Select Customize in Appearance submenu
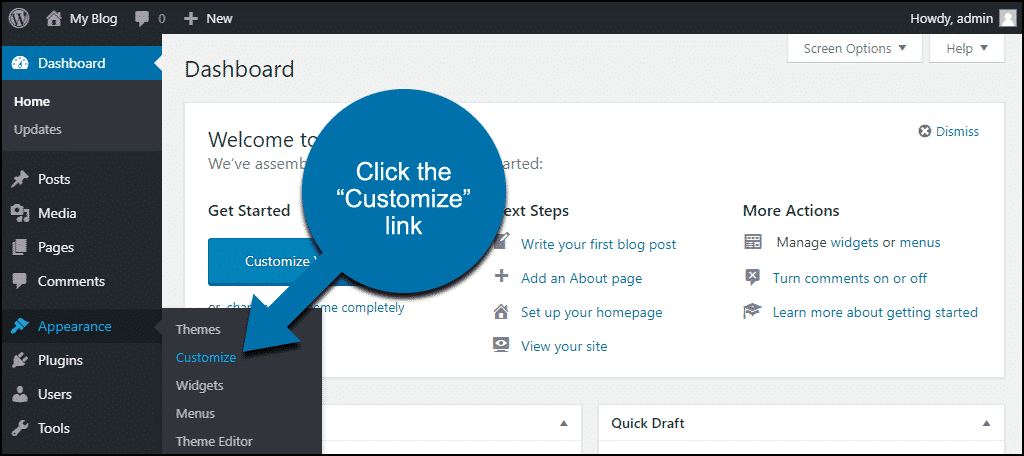Screen dimensions: 1024x456 (x=206, y=357)
